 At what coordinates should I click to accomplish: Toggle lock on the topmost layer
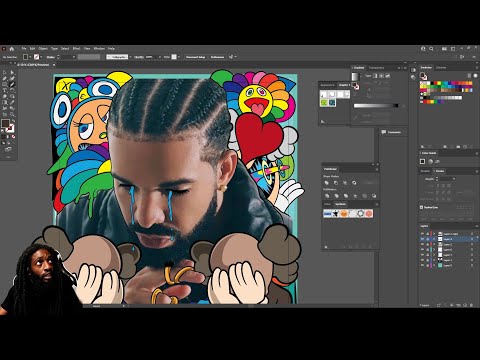click(x=427, y=234)
